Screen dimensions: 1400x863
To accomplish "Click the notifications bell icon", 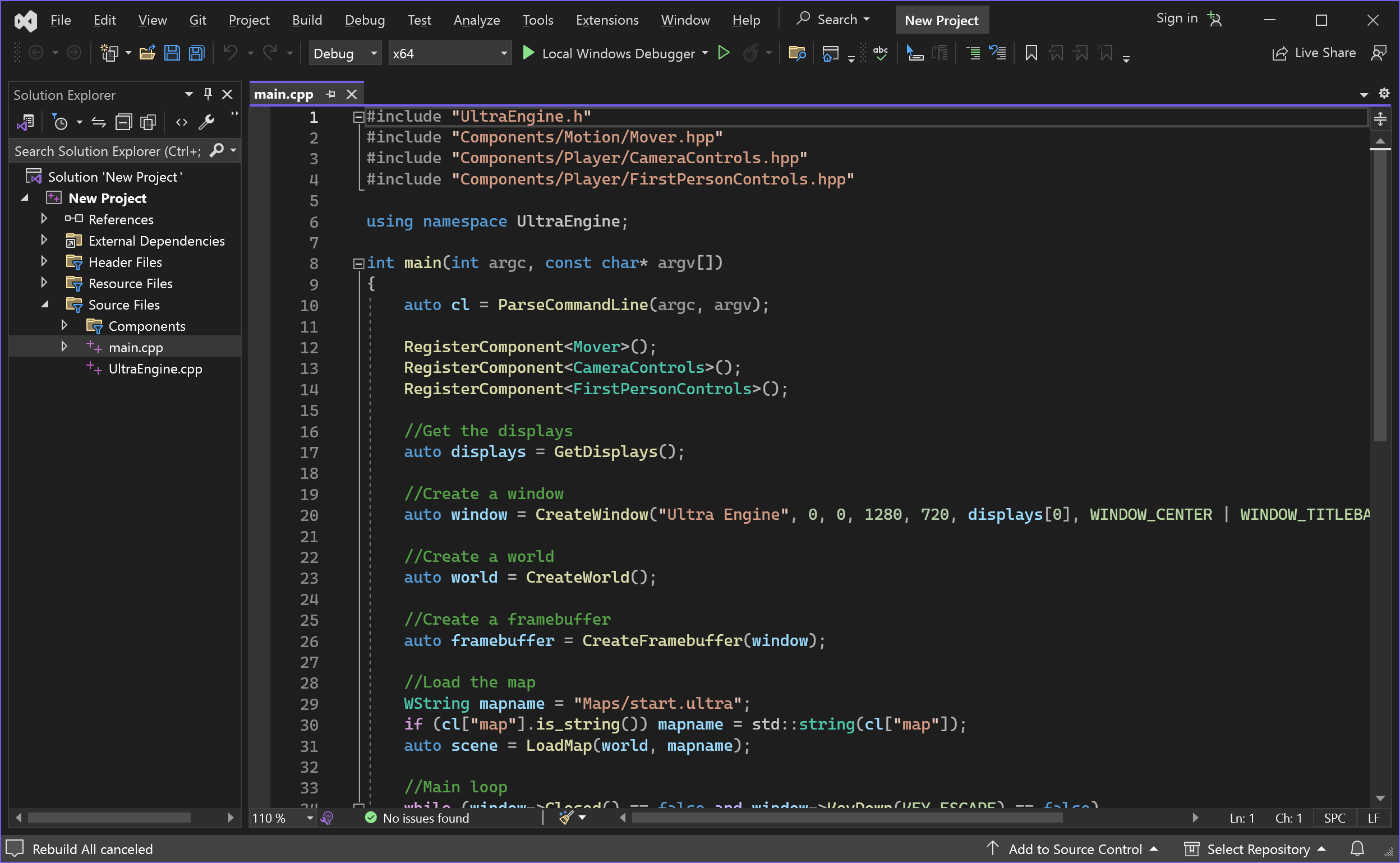I will coord(1357,849).
